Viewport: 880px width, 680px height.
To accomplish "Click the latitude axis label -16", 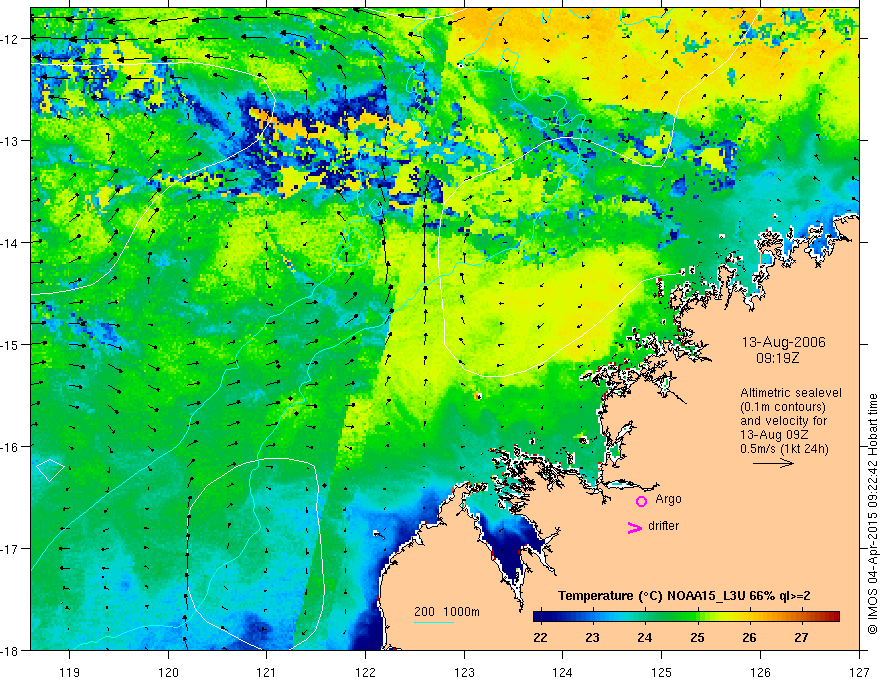I will click(11, 447).
